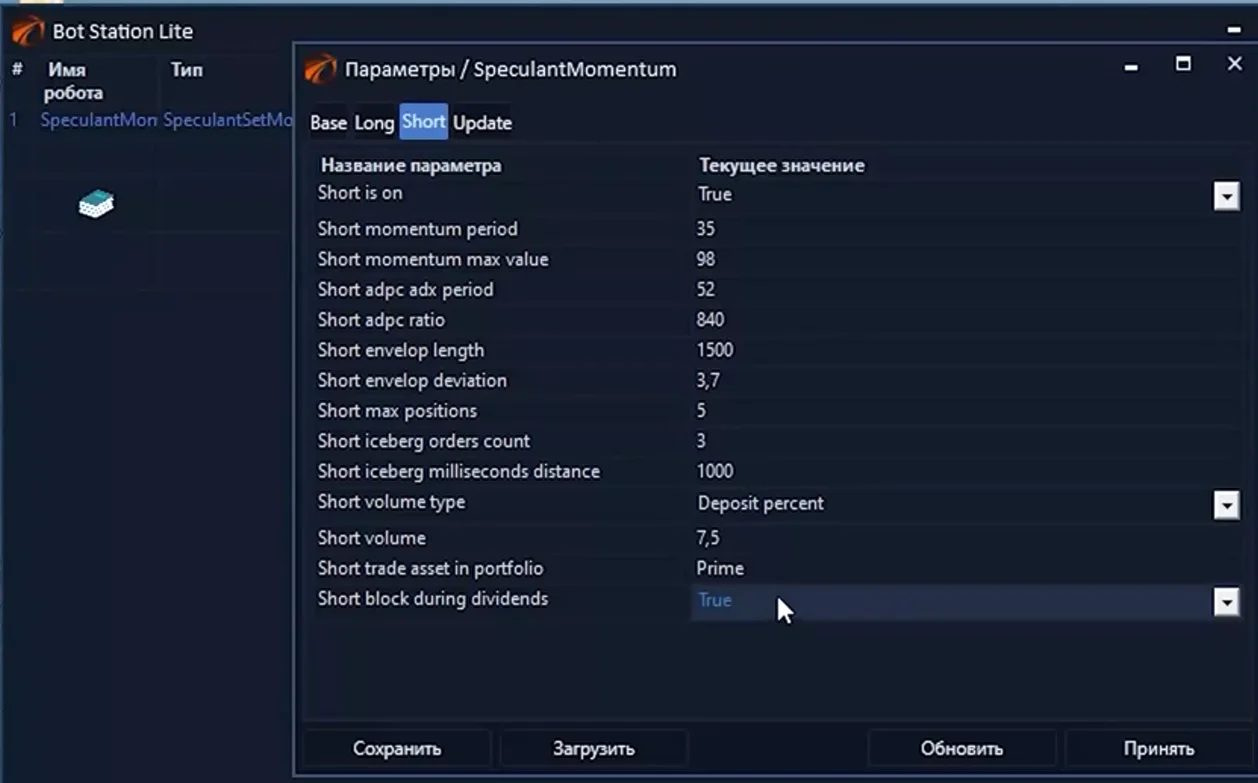This screenshot has height=783, width=1258.
Task: Click the Имя робота column header
Action: point(73,81)
